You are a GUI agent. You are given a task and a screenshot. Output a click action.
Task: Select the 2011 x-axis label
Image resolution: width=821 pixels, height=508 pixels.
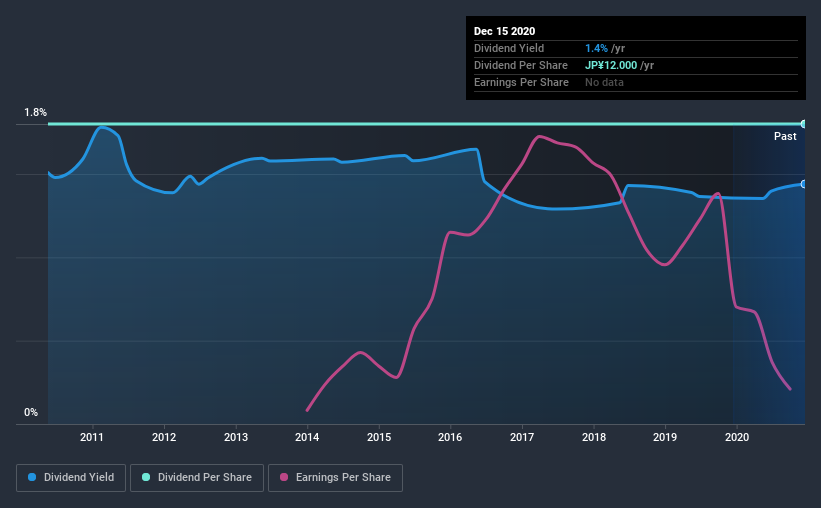click(92, 437)
